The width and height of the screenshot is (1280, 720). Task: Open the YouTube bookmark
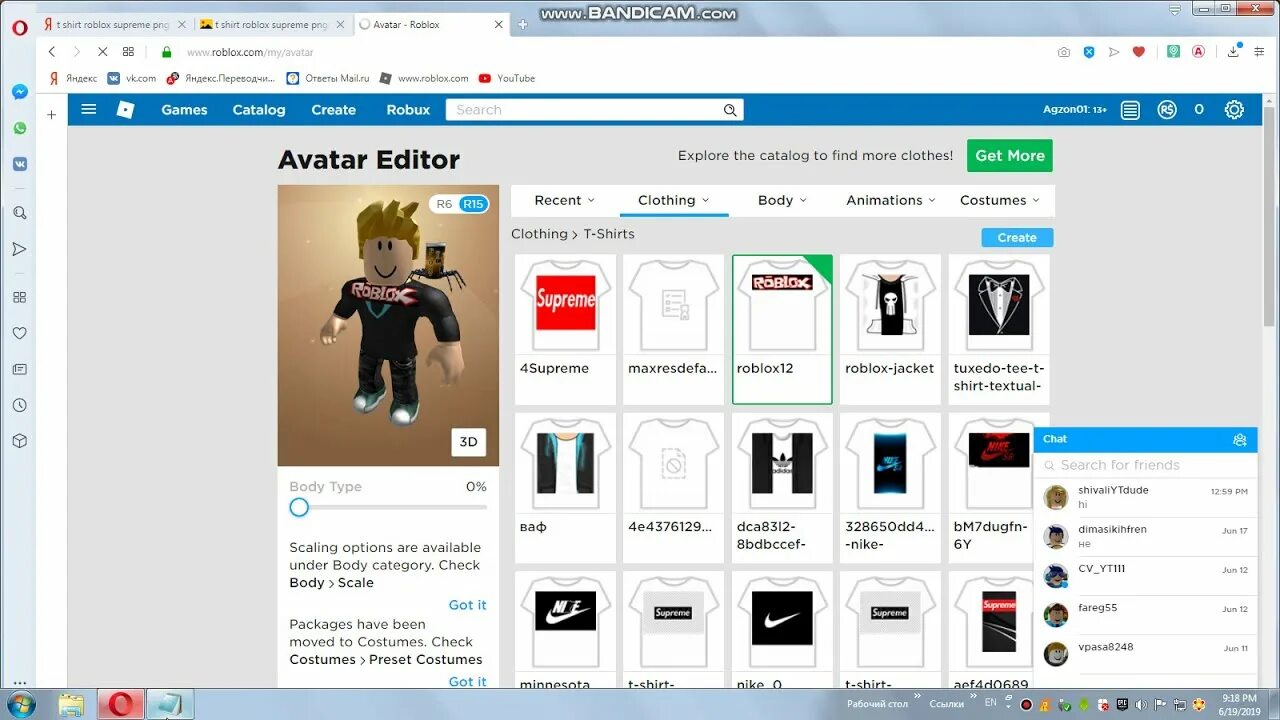click(x=507, y=78)
